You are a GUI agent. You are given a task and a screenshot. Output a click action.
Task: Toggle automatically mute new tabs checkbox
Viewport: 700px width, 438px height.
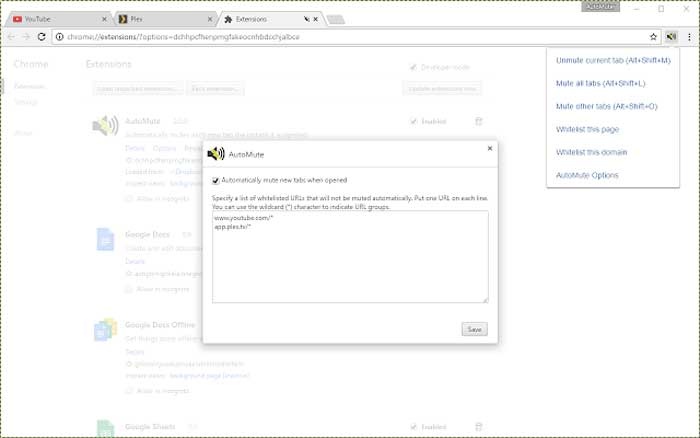pos(216,180)
